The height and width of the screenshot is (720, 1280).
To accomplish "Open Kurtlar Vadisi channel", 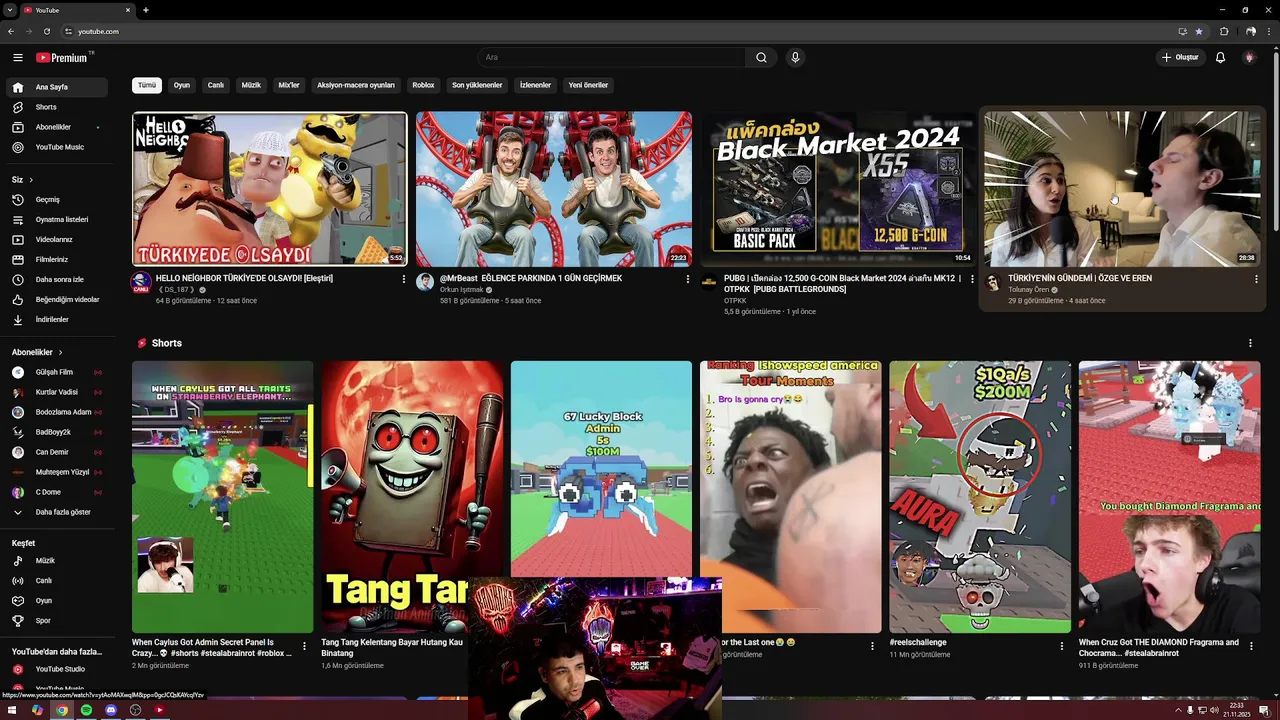I will [x=56, y=392].
